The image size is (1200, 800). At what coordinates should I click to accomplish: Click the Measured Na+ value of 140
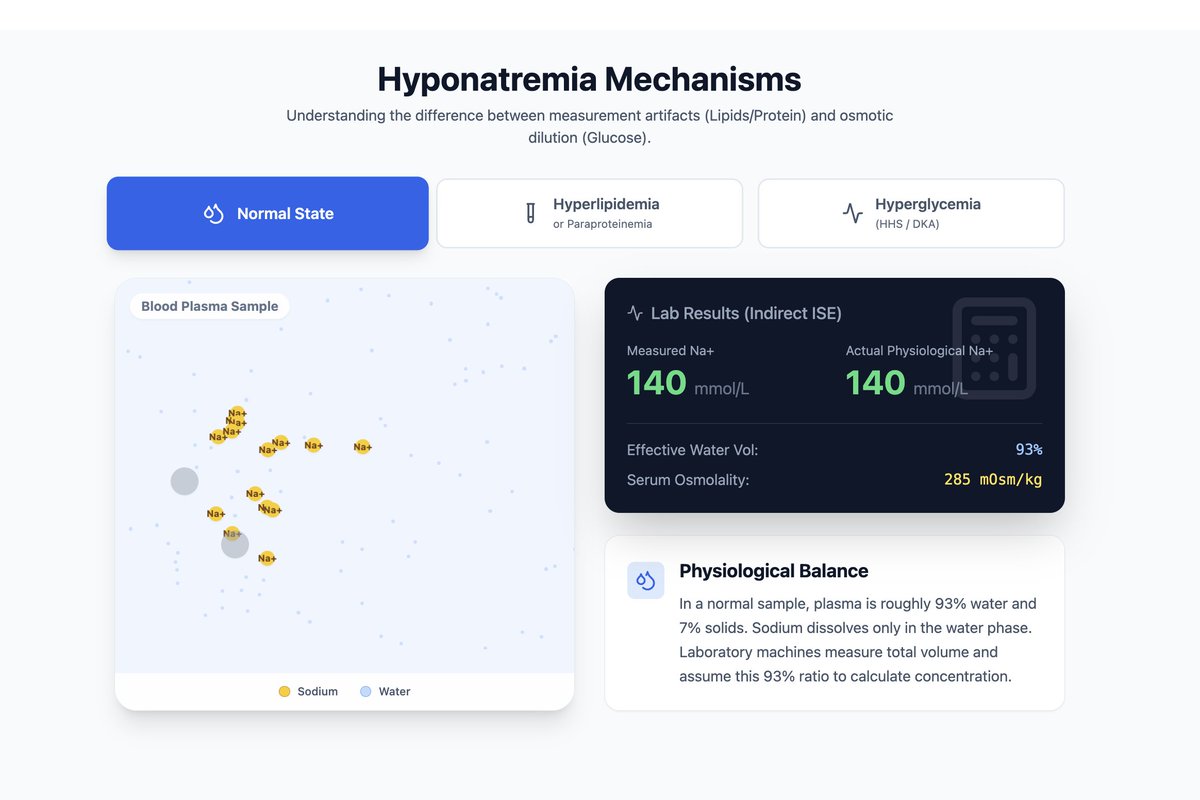pyautogui.click(x=655, y=383)
